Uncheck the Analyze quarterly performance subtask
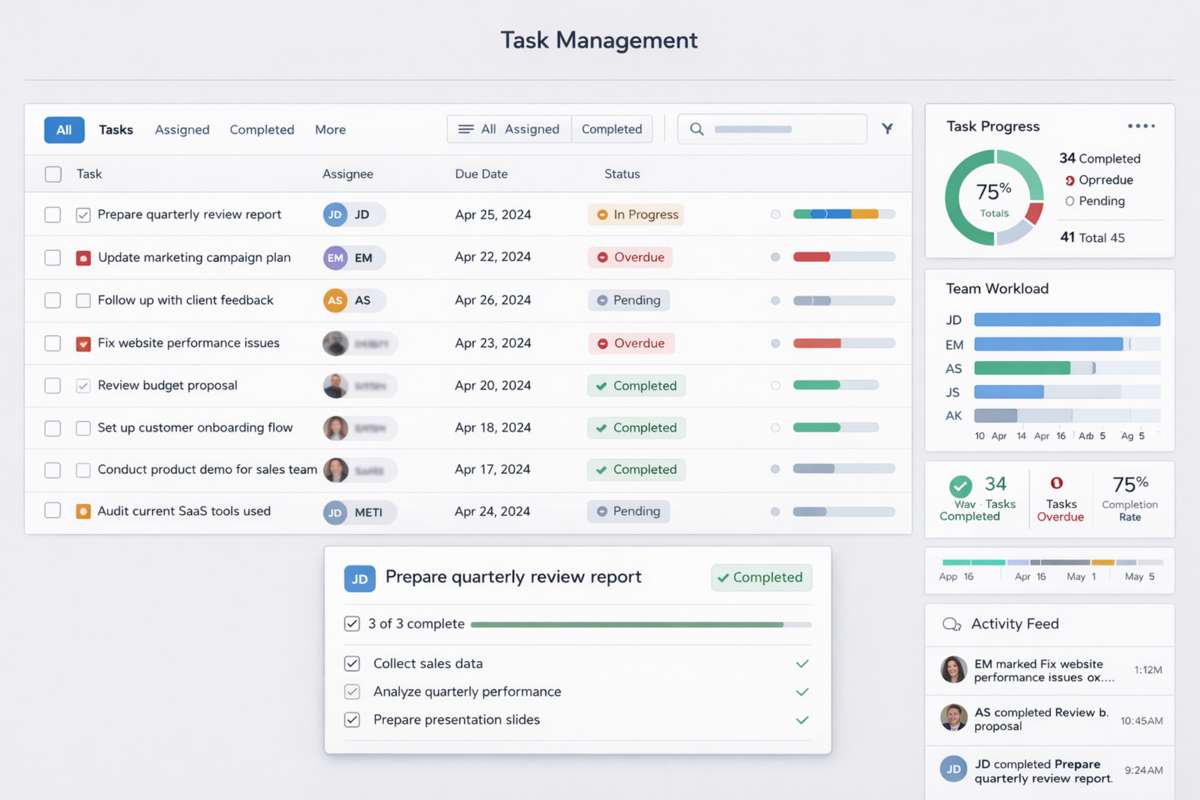 (x=352, y=691)
